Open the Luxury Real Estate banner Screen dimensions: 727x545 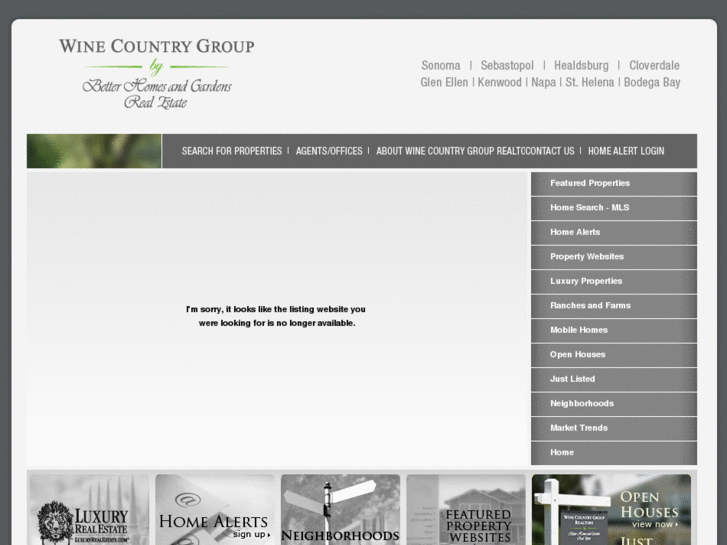pos(89,509)
